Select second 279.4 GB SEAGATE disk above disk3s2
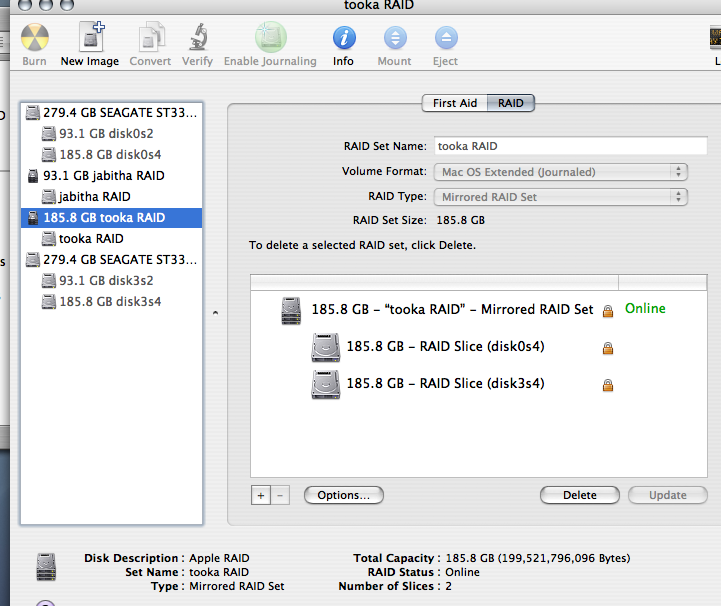The width and height of the screenshot is (721, 606). tap(111, 260)
